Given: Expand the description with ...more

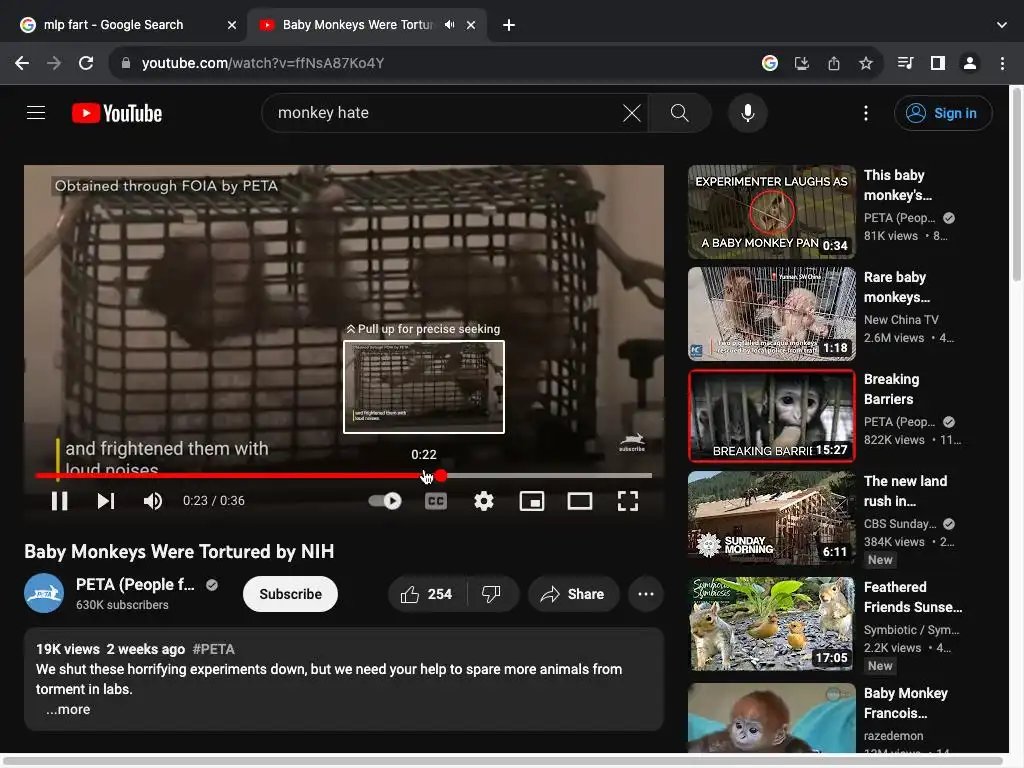Looking at the screenshot, I should (x=68, y=709).
